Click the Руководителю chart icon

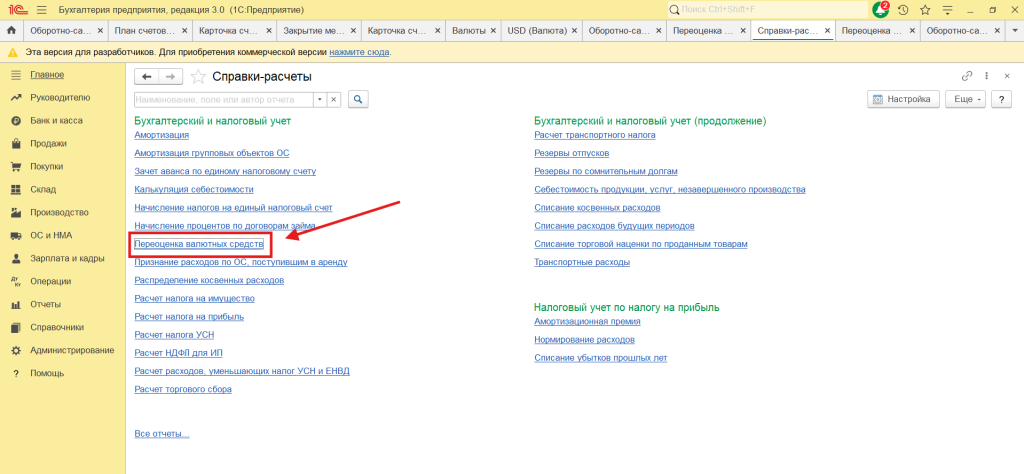[16, 98]
